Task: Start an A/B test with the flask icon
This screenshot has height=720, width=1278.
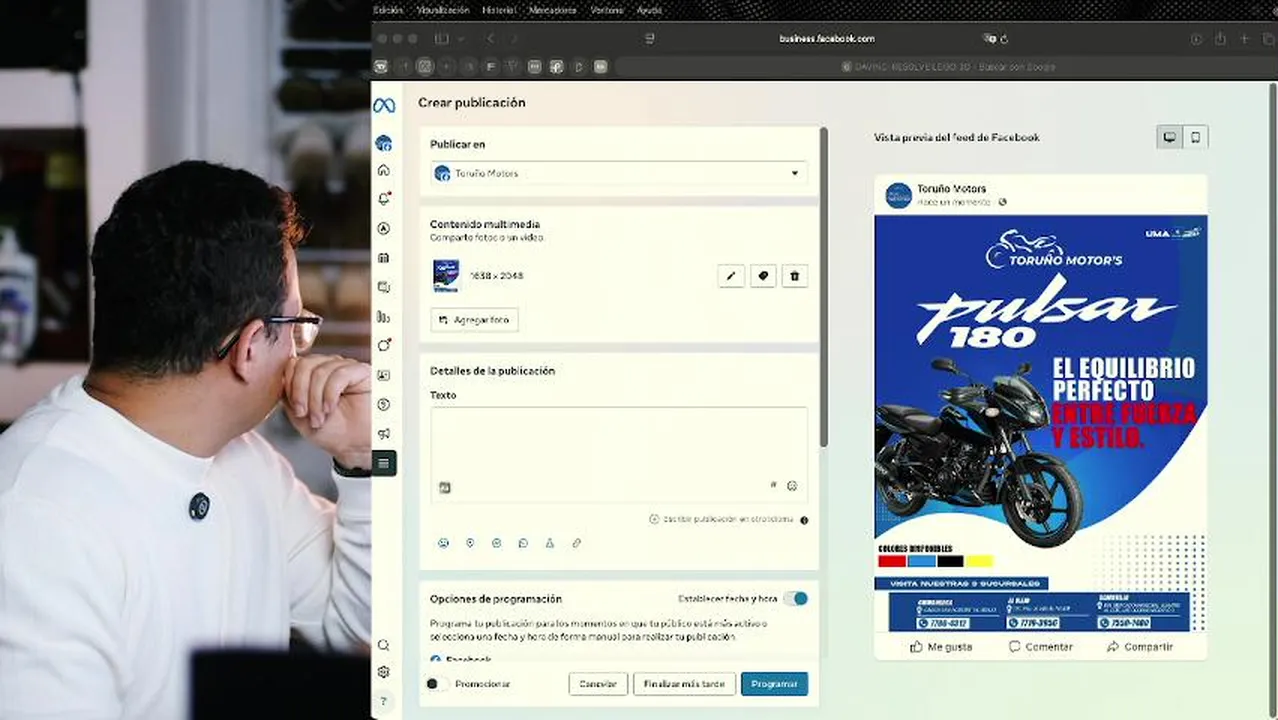Action: pyautogui.click(x=550, y=543)
